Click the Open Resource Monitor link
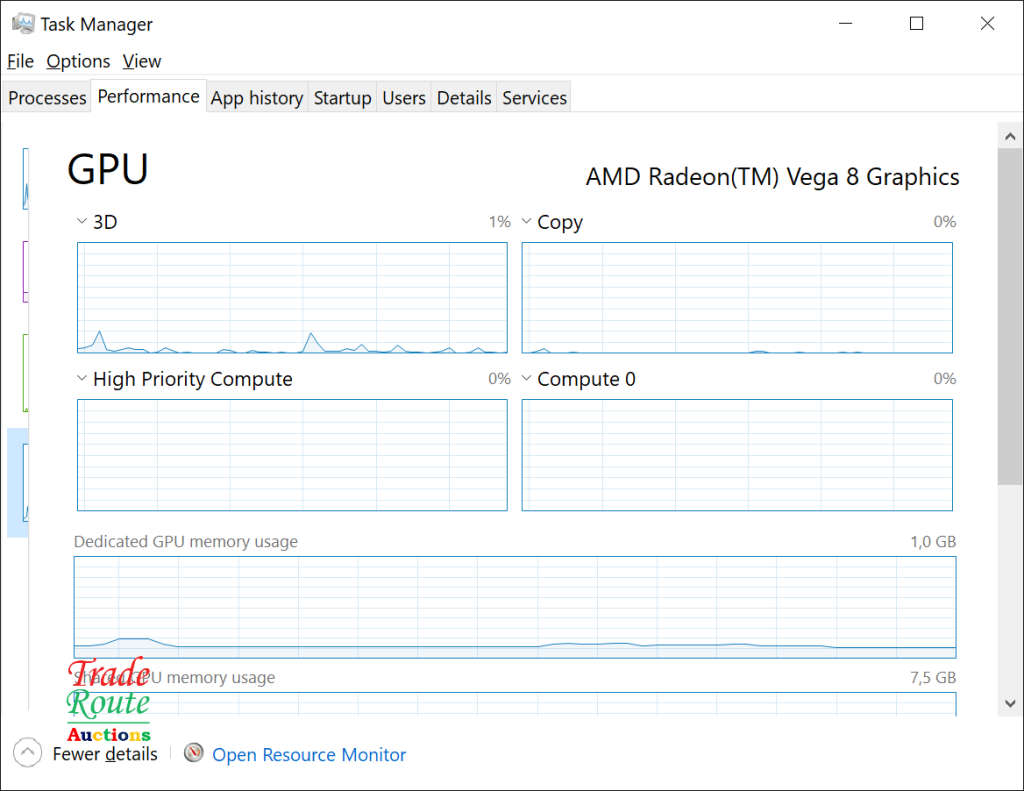1024x791 pixels. pyautogui.click(x=309, y=755)
